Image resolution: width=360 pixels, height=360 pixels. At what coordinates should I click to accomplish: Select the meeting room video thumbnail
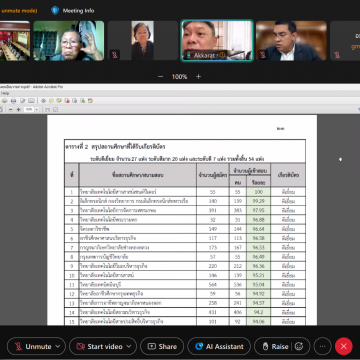point(15,41)
